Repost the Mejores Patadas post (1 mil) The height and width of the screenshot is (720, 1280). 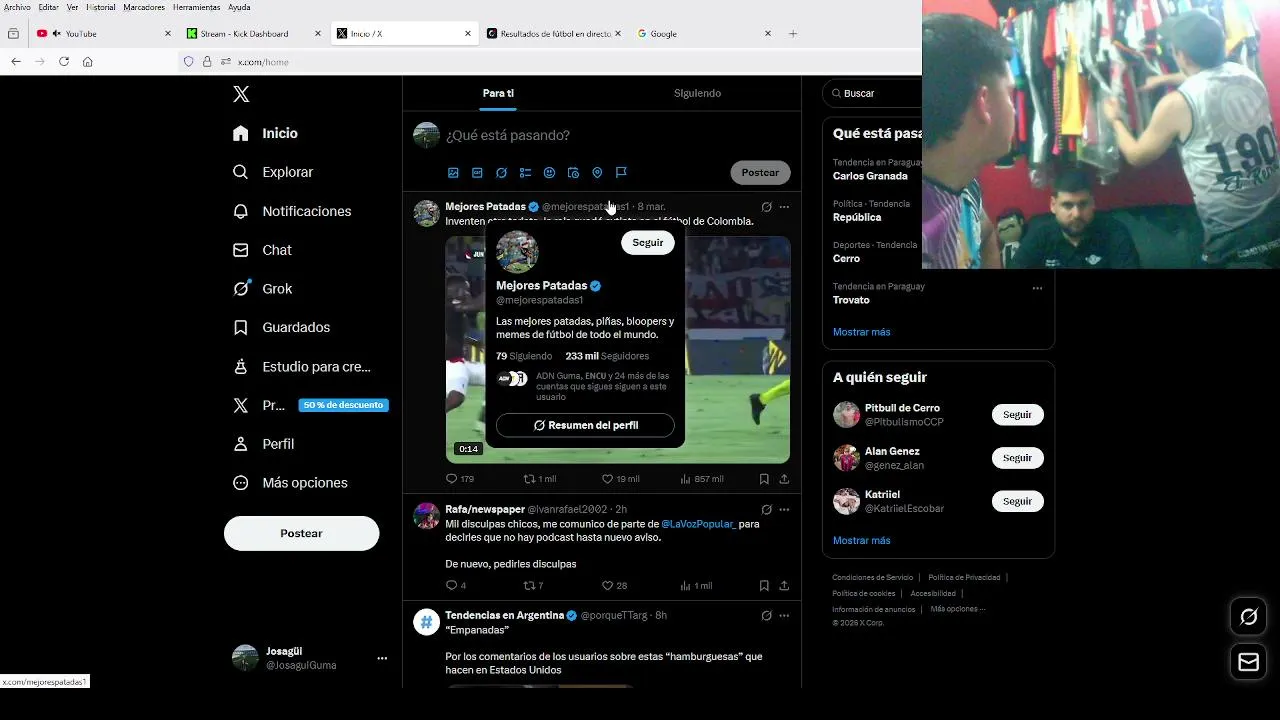click(x=540, y=479)
